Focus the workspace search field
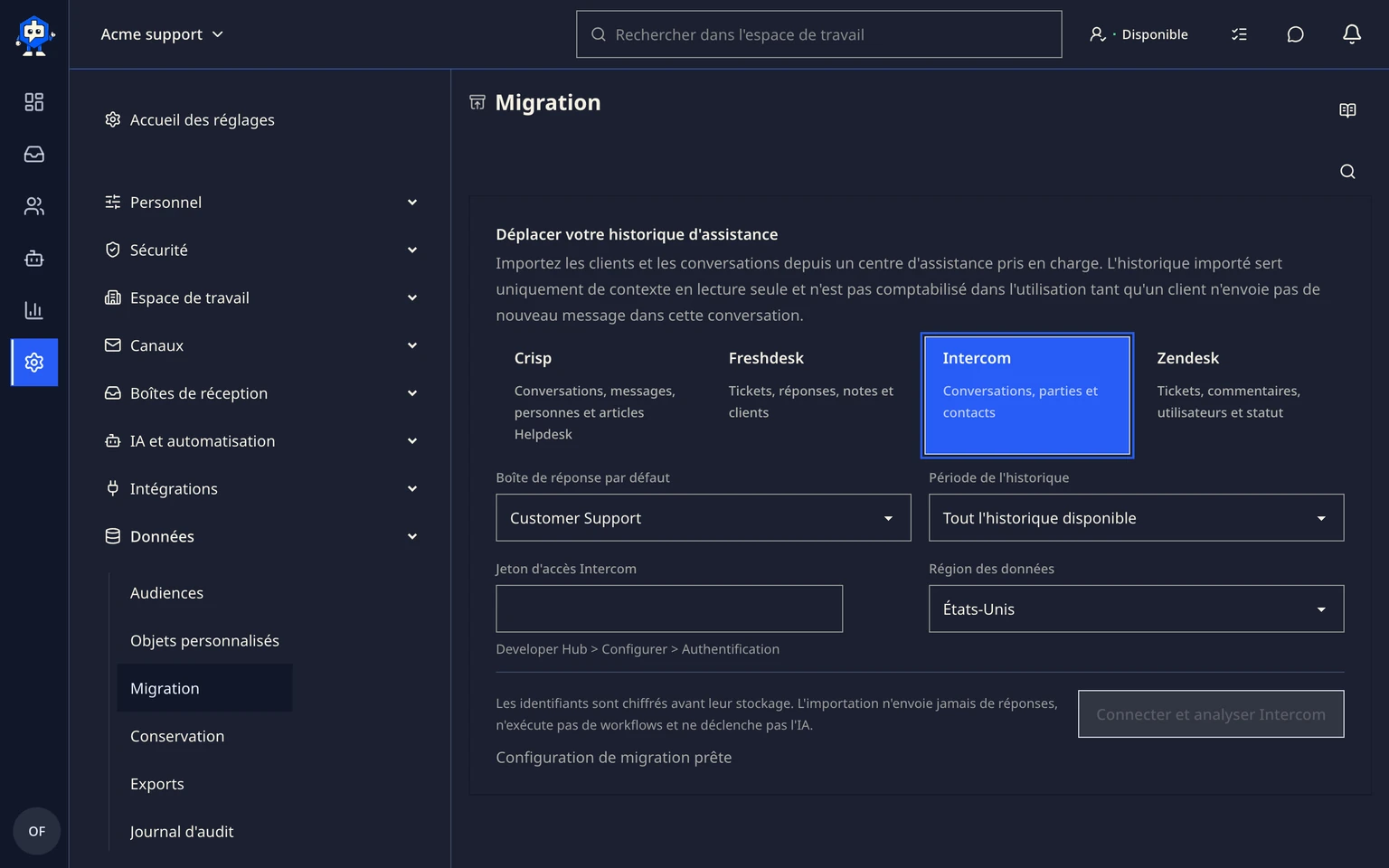Image resolution: width=1389 pixels, height=868 pixels. [x=819, y=34]
